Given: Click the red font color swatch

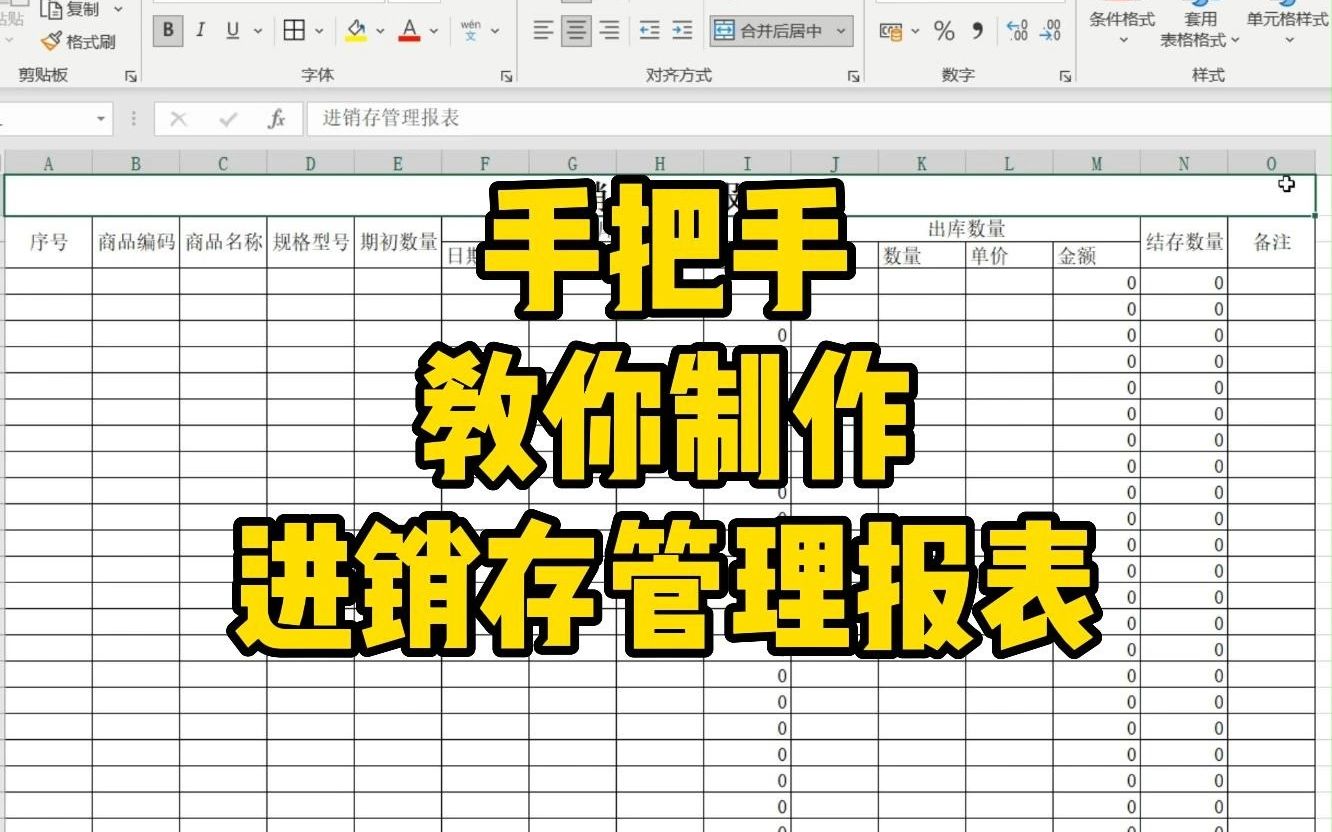Looking at the screenshot, I should 408,40.
